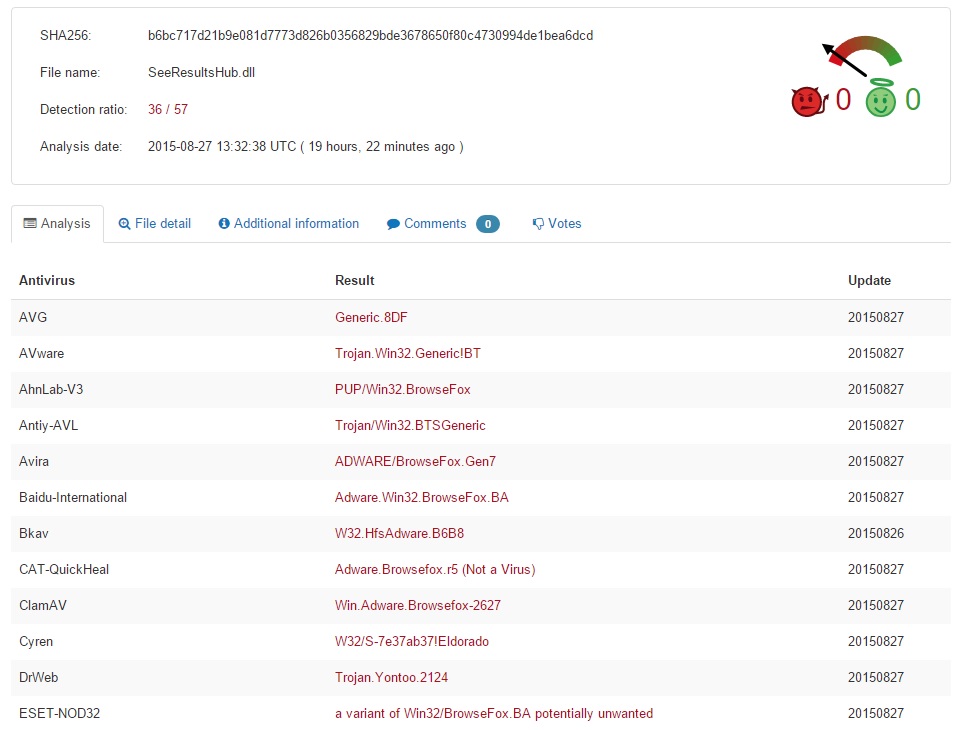Click the file name SeeResultsHub.dll
The image size is (974, 730).
click(x=201, y=73)
